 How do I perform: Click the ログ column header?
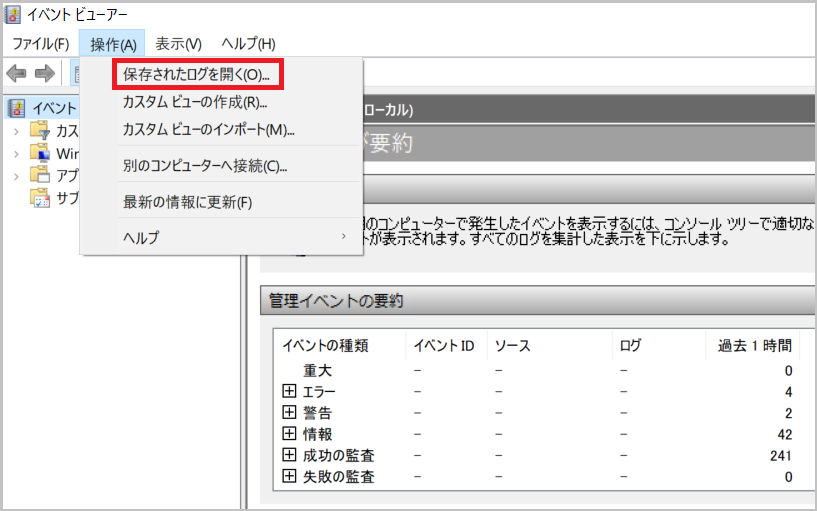coord(630,345)
